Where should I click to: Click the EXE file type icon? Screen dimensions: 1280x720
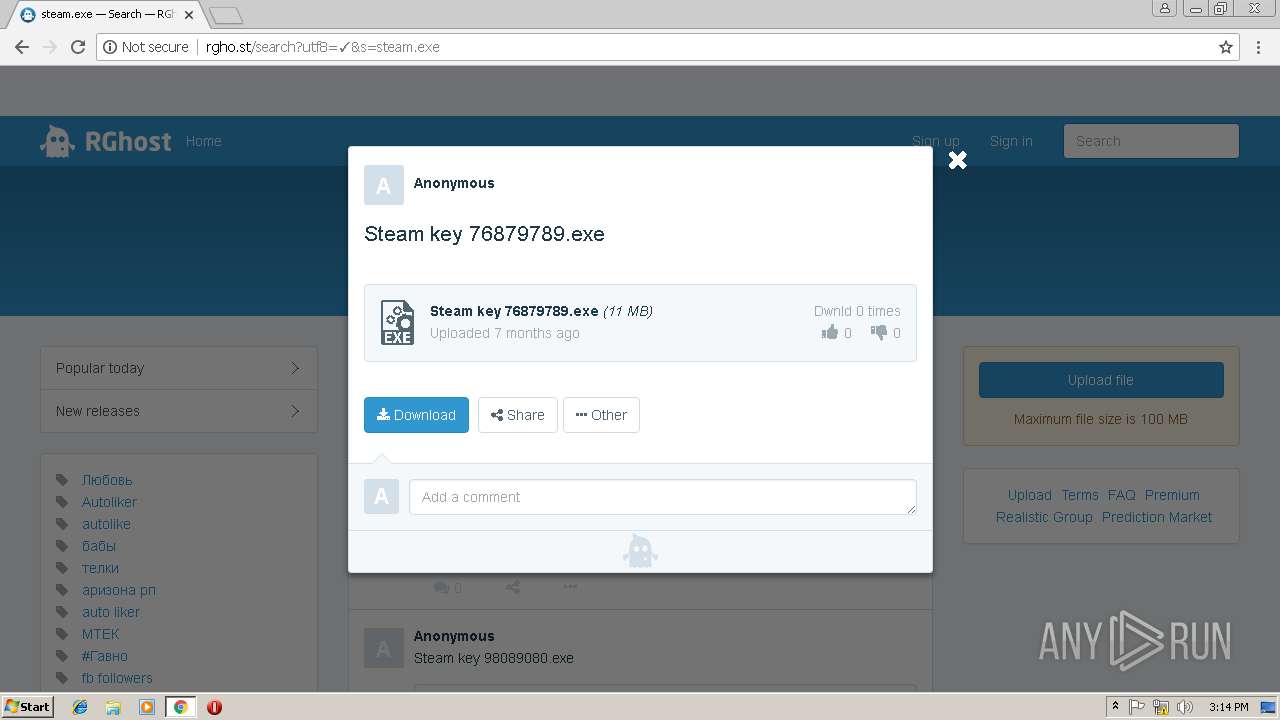(397, 322)
